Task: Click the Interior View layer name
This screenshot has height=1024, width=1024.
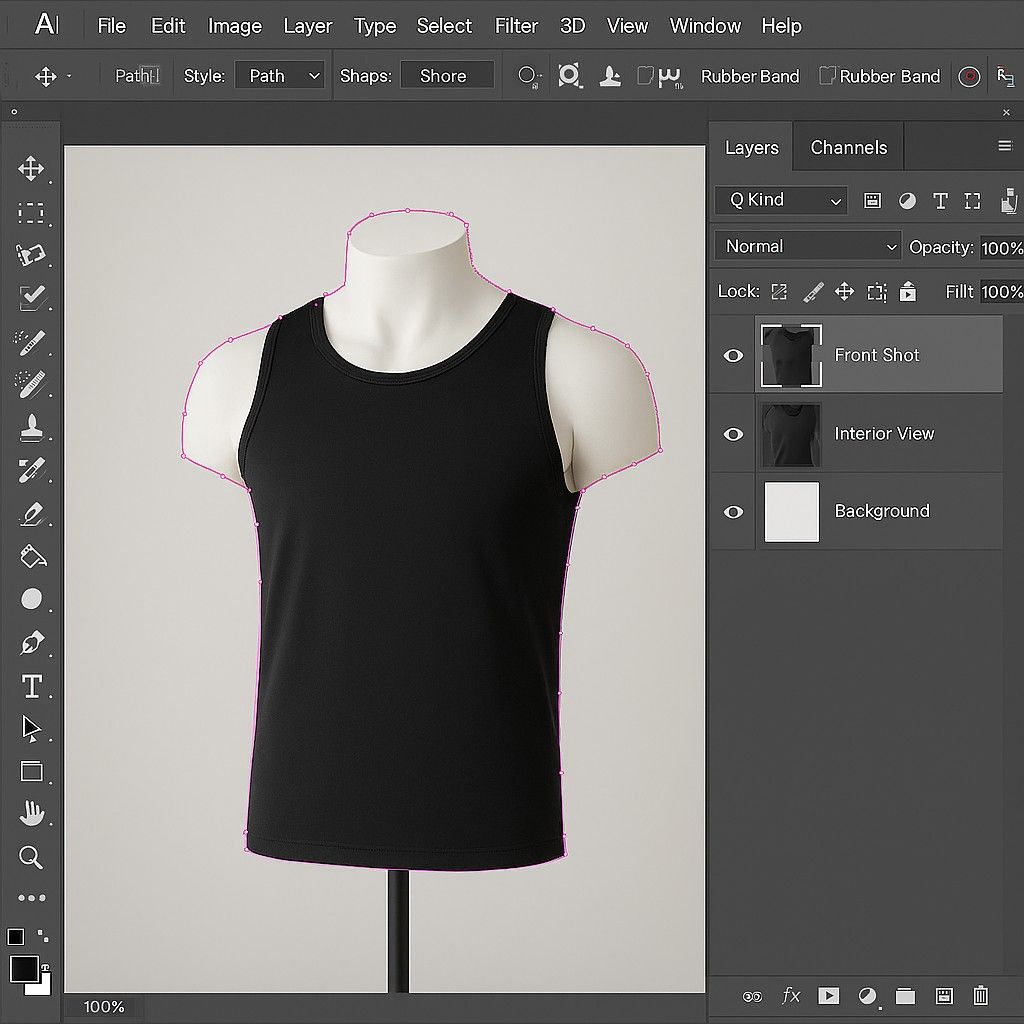Action: click(x=884, y=434)
